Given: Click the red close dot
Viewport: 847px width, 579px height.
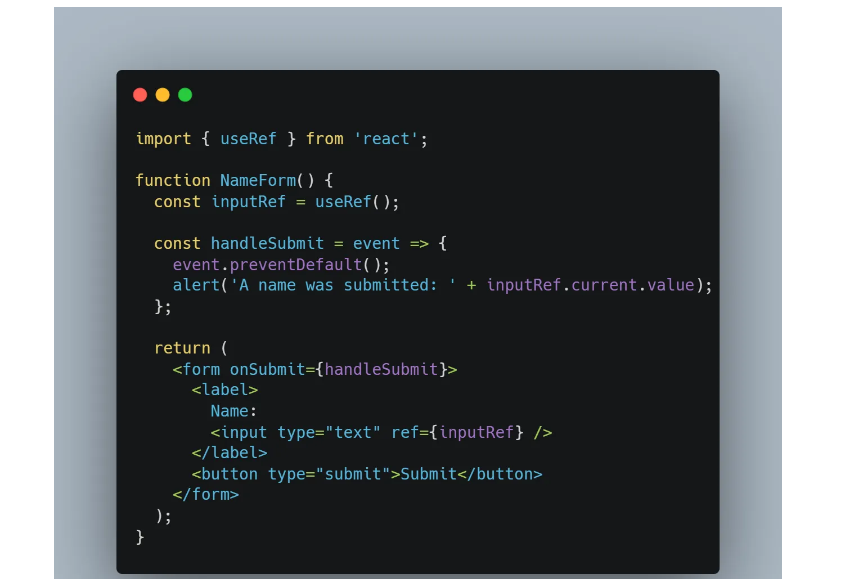Looking at the screenshot, I should click(140, 95).
